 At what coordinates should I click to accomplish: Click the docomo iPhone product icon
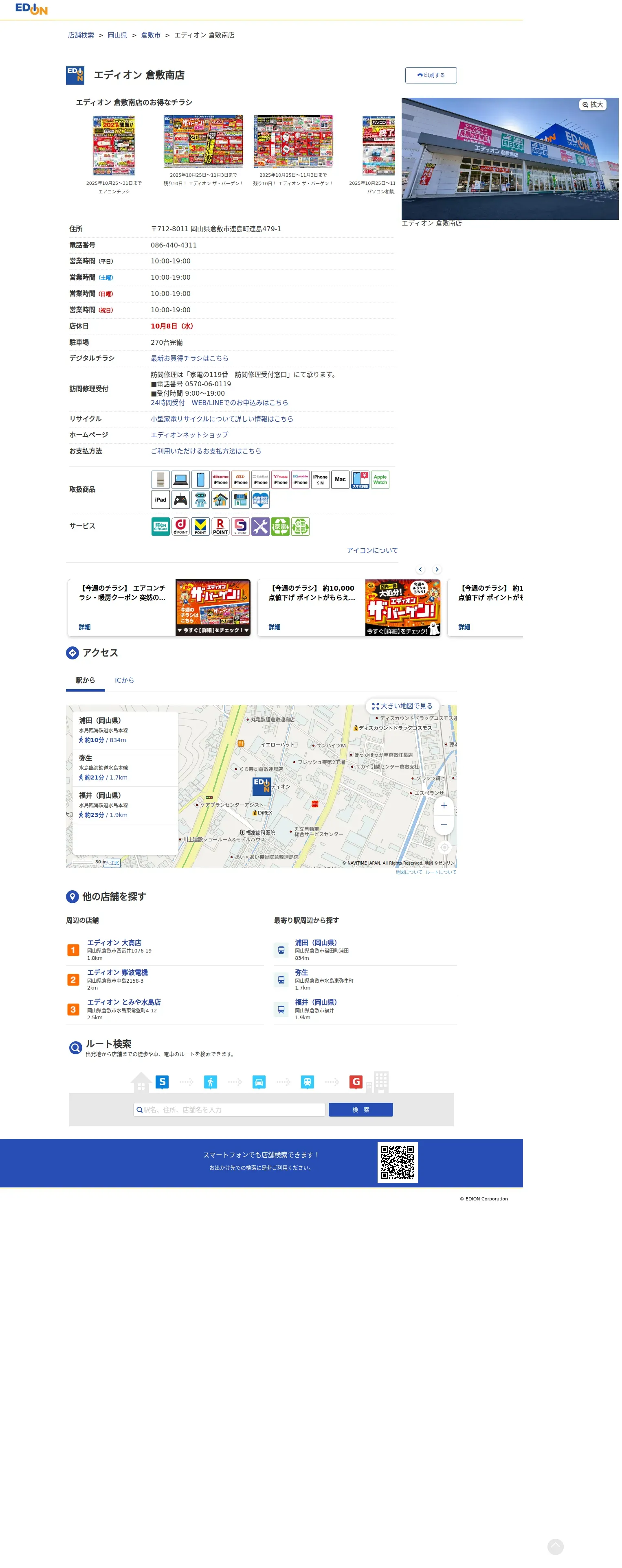point(220,480)
